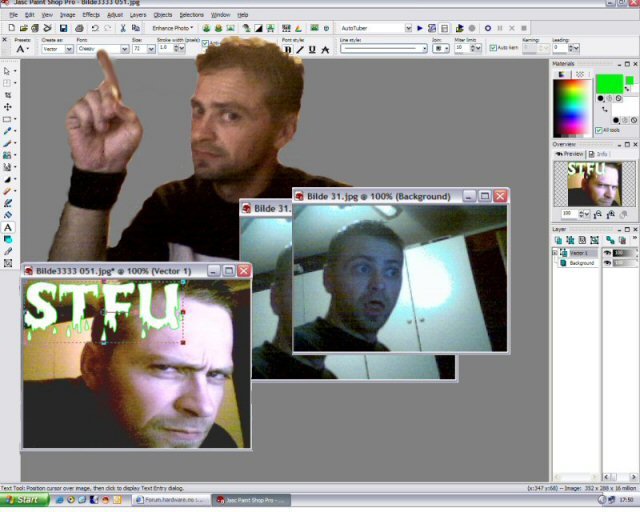Screen dimensions: 640x512
Task: Click the large green foreground material swatch
Action: coord(609,84)
